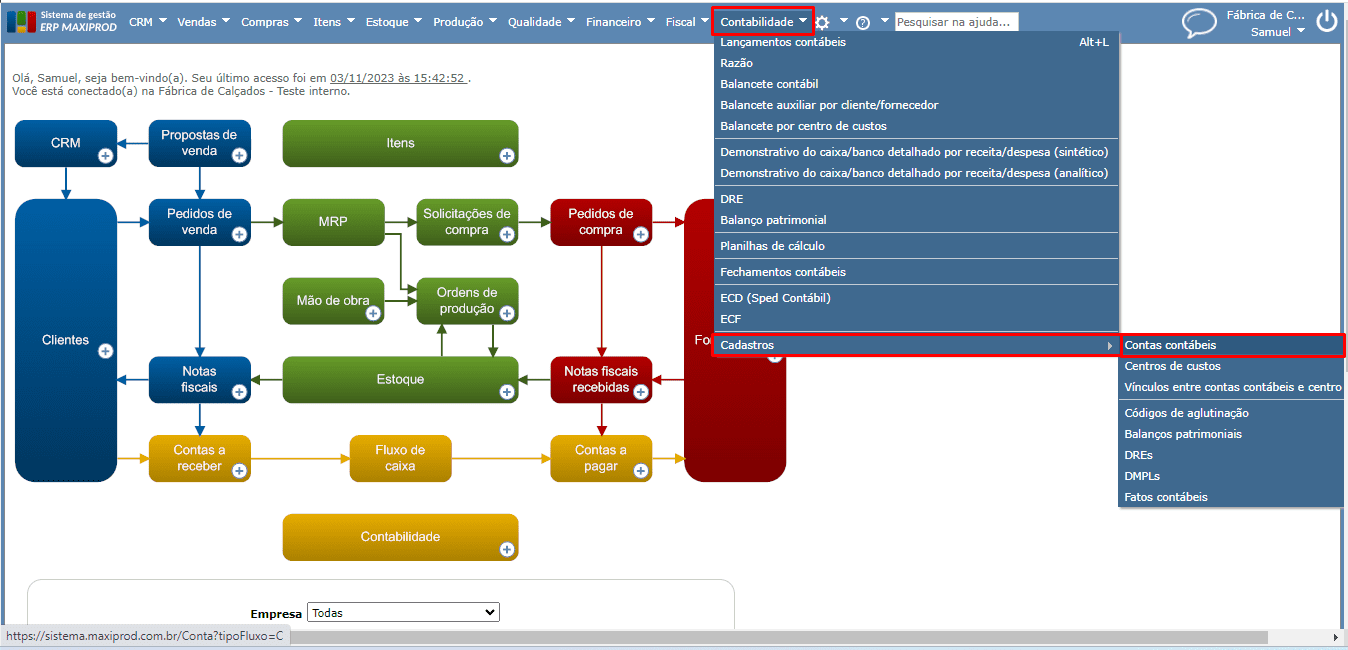The width and height of the screenshot is (1348, 650).
Task: Open Fatos contábeis submenu item
Action: click(x=1232, y=497)
